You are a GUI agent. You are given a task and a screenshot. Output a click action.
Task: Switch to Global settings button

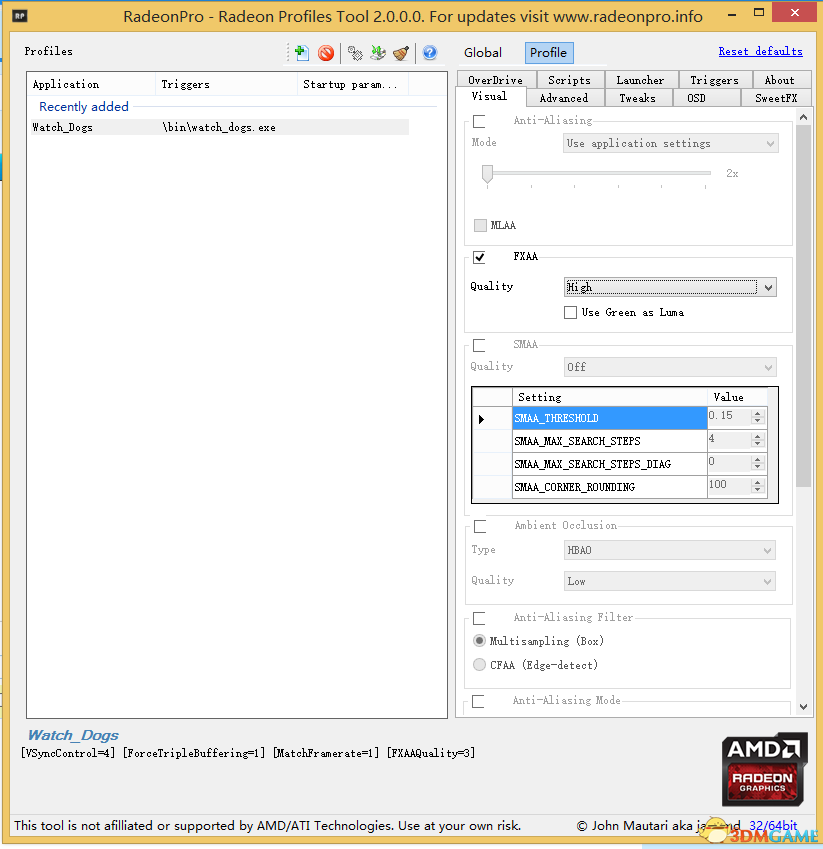[x=483, y=53]
